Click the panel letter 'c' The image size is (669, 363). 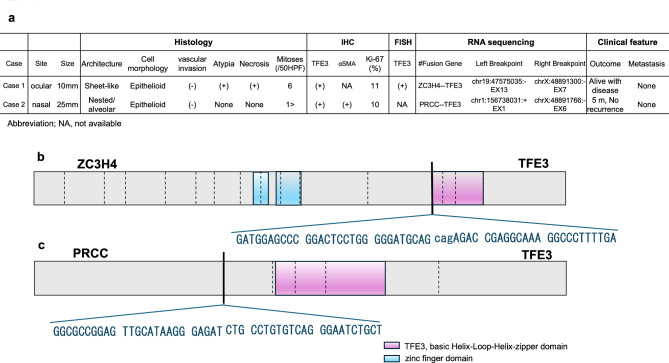click(x=41, y=245)
